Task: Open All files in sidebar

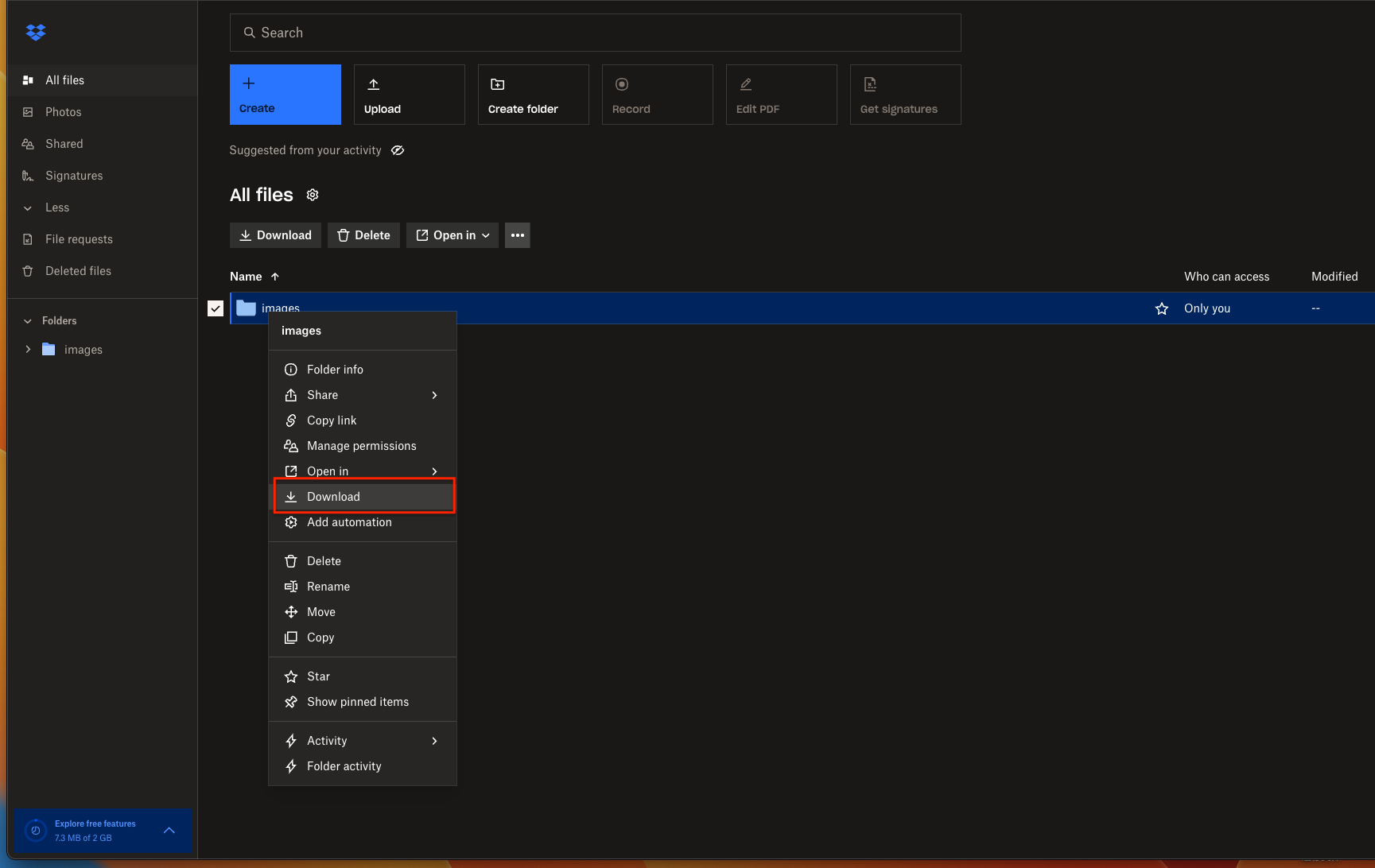Action: [102, 80]
